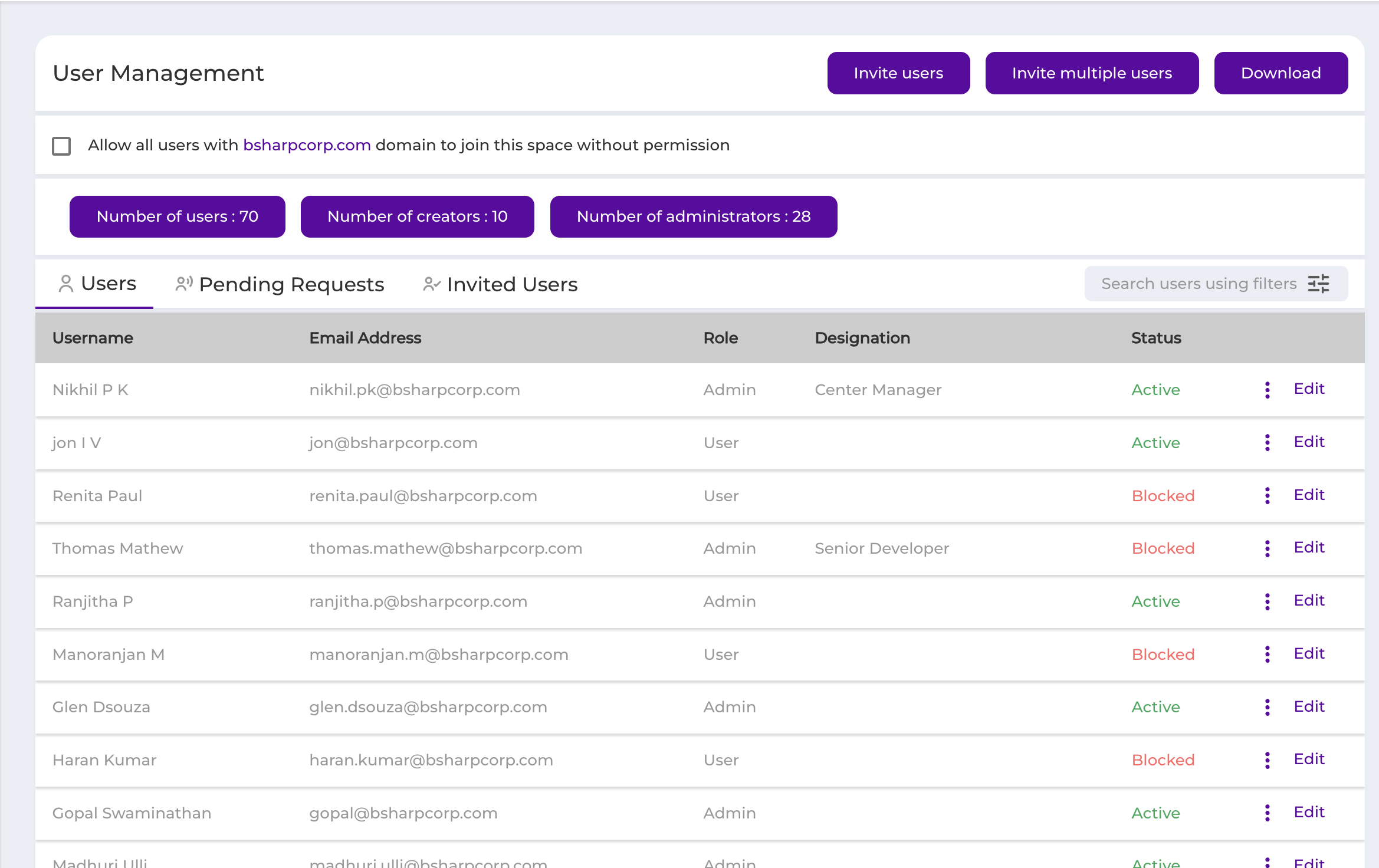Open the bsharpcorp.com domain link
The width and height of the screenshot is (1379, 868).
pos(307,145)
